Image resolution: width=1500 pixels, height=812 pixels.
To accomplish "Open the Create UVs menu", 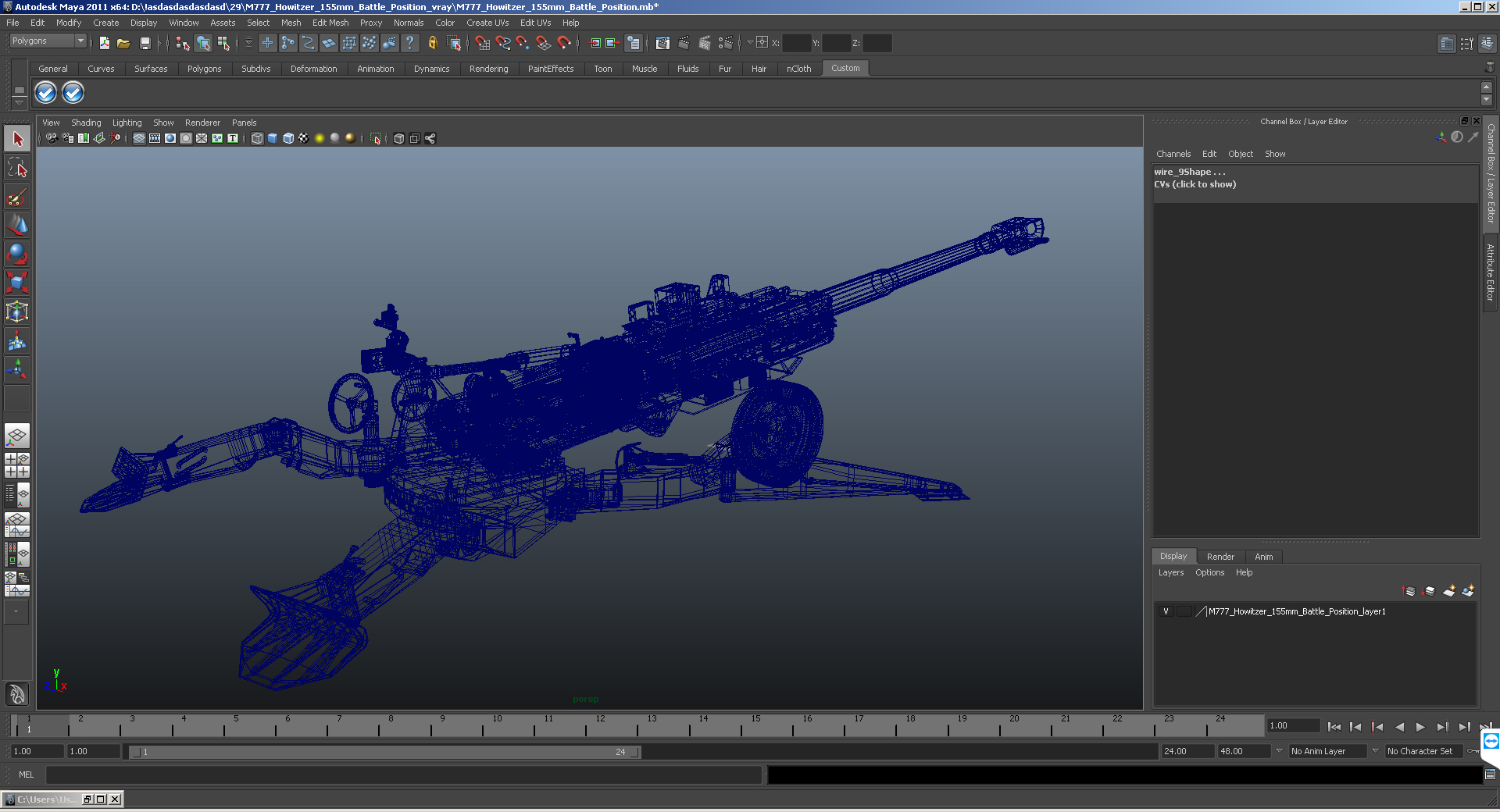I will pyautogui.click(x=487, y=23).
